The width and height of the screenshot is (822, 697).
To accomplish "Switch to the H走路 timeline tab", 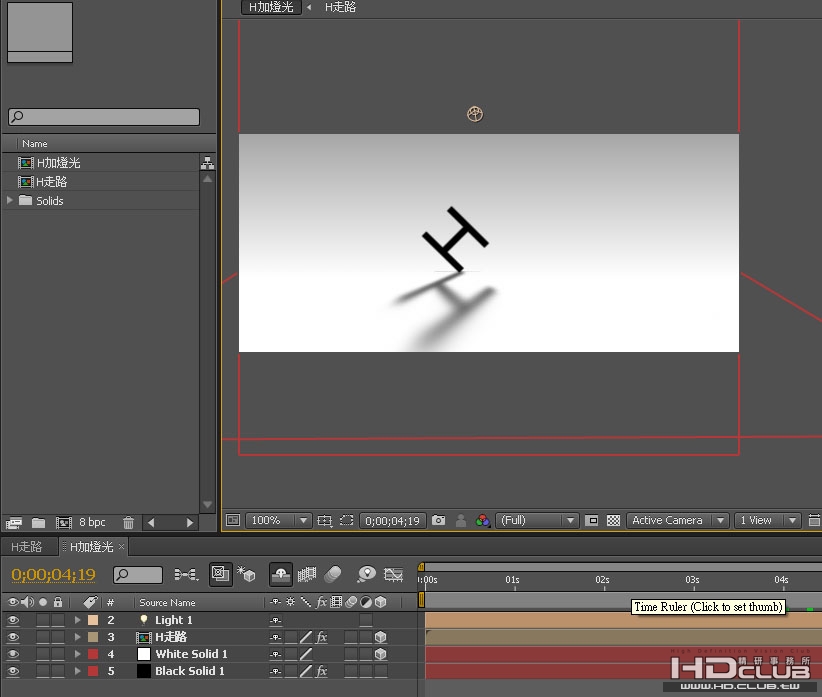I will coord(27,547).
